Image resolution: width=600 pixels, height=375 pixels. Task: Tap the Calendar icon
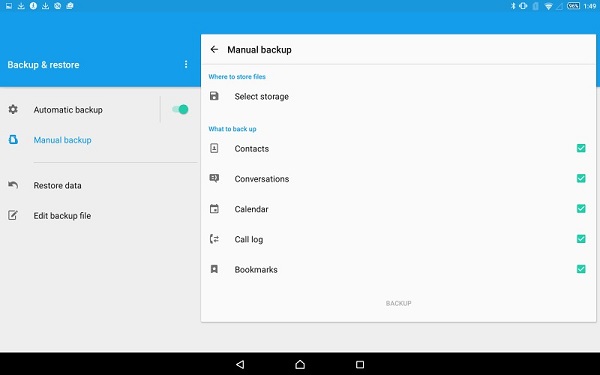point(214,209)
